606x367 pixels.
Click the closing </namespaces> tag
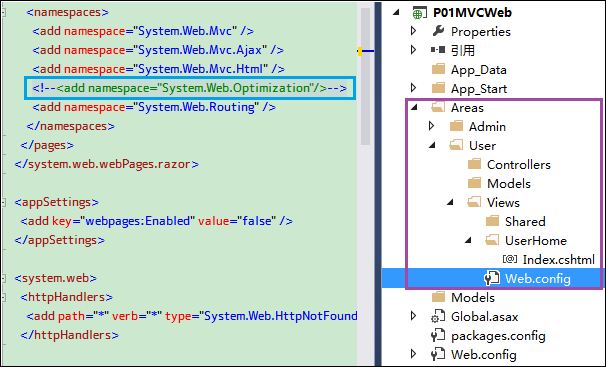pyautogui.click(x=70, y=126)
